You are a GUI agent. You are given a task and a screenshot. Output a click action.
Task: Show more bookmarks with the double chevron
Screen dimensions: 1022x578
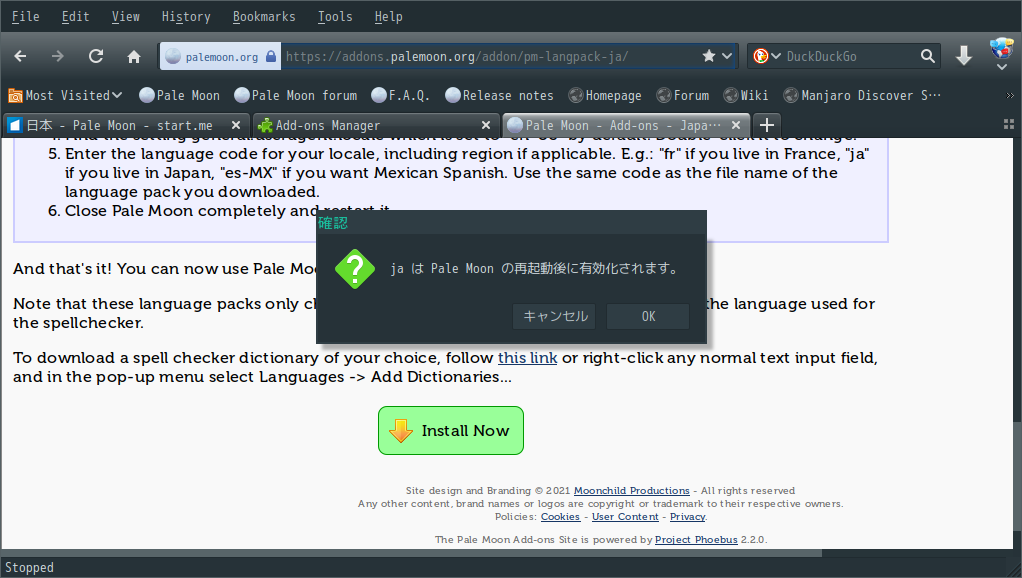(1010, 96)
